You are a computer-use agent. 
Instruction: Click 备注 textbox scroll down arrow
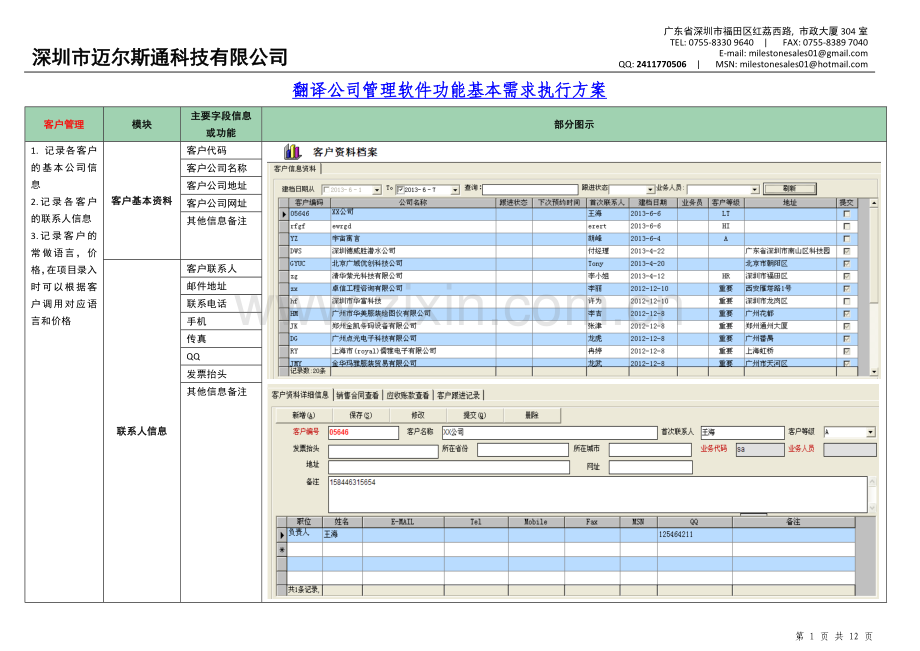tap(872, 507)
